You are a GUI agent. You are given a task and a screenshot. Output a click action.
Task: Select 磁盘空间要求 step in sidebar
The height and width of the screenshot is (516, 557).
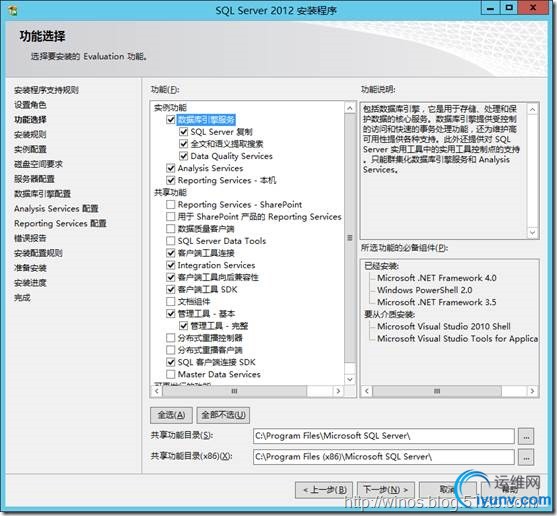pyautogui.click(x=38, y=164)
